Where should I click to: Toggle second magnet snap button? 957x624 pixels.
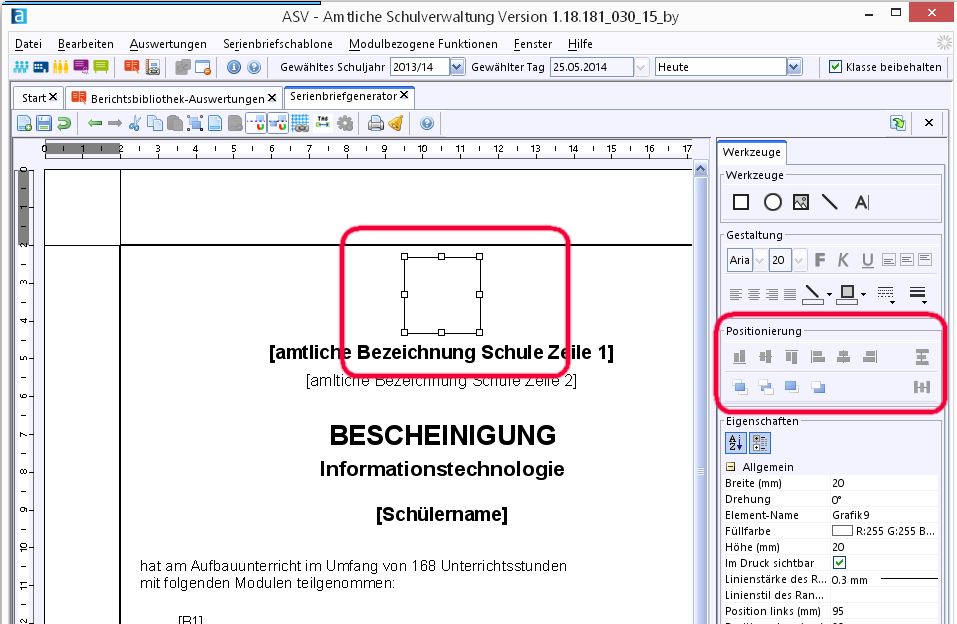click(278, 124)
